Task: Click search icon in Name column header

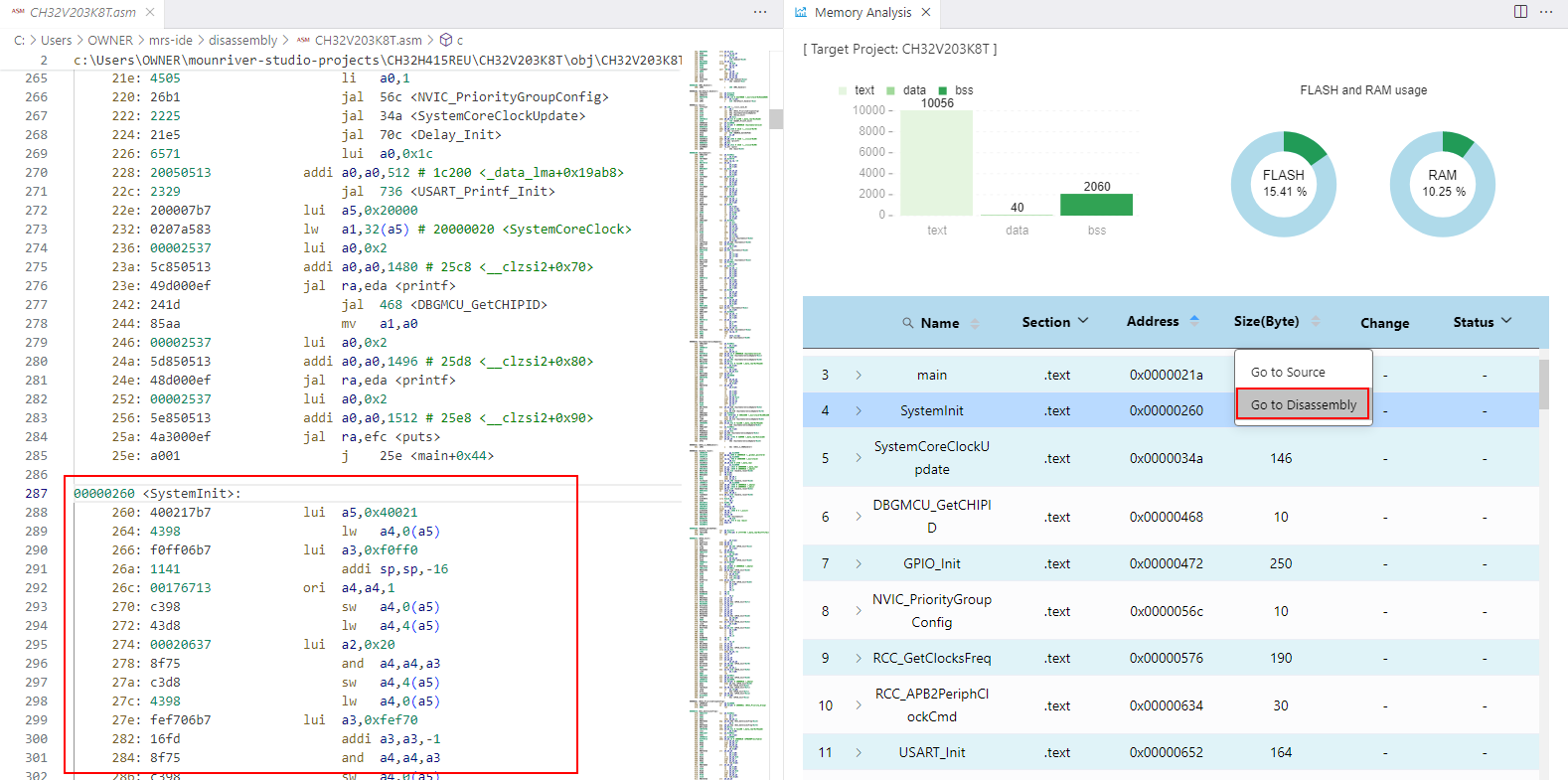Action: click(x=907, y=323)
